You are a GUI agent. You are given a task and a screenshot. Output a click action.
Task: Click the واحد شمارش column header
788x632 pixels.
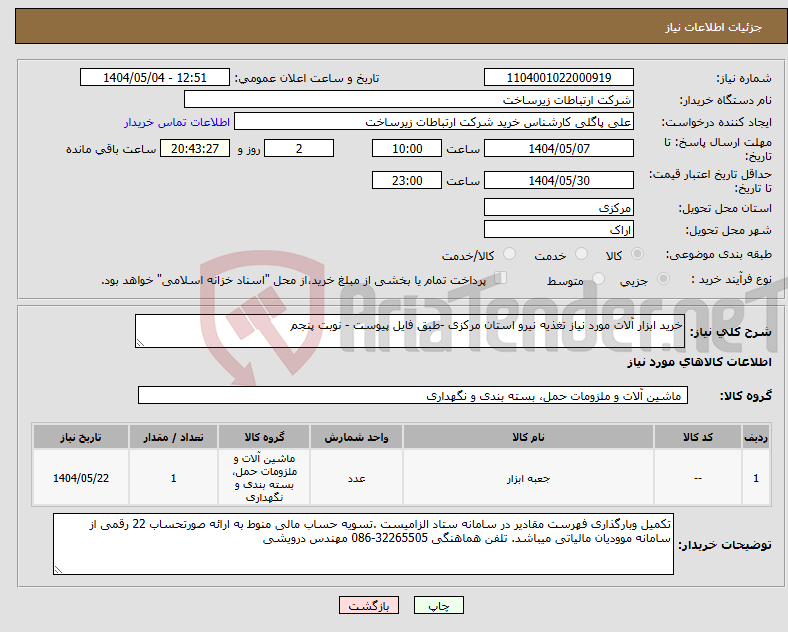pyautogui.click(x=356, y=437)
